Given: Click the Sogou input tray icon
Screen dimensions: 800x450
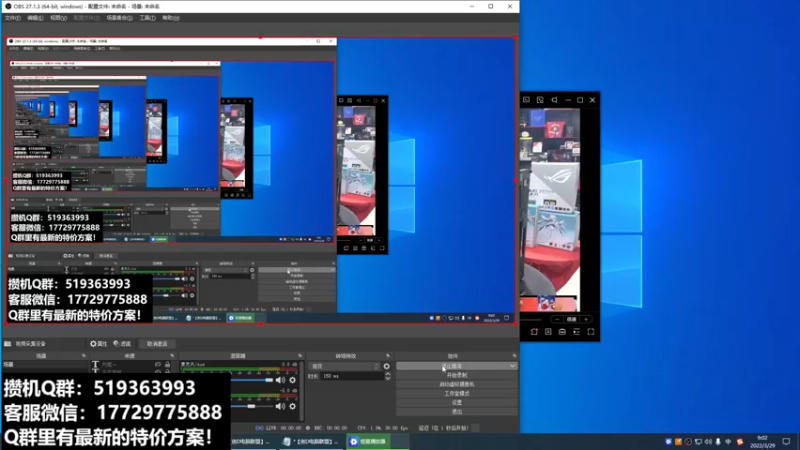Looking at the screenshot, I should point(740,442).
